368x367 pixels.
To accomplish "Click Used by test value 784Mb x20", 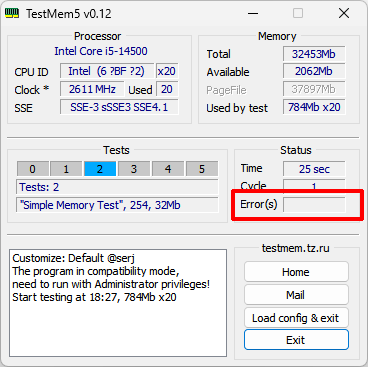I will pos(314,107).
